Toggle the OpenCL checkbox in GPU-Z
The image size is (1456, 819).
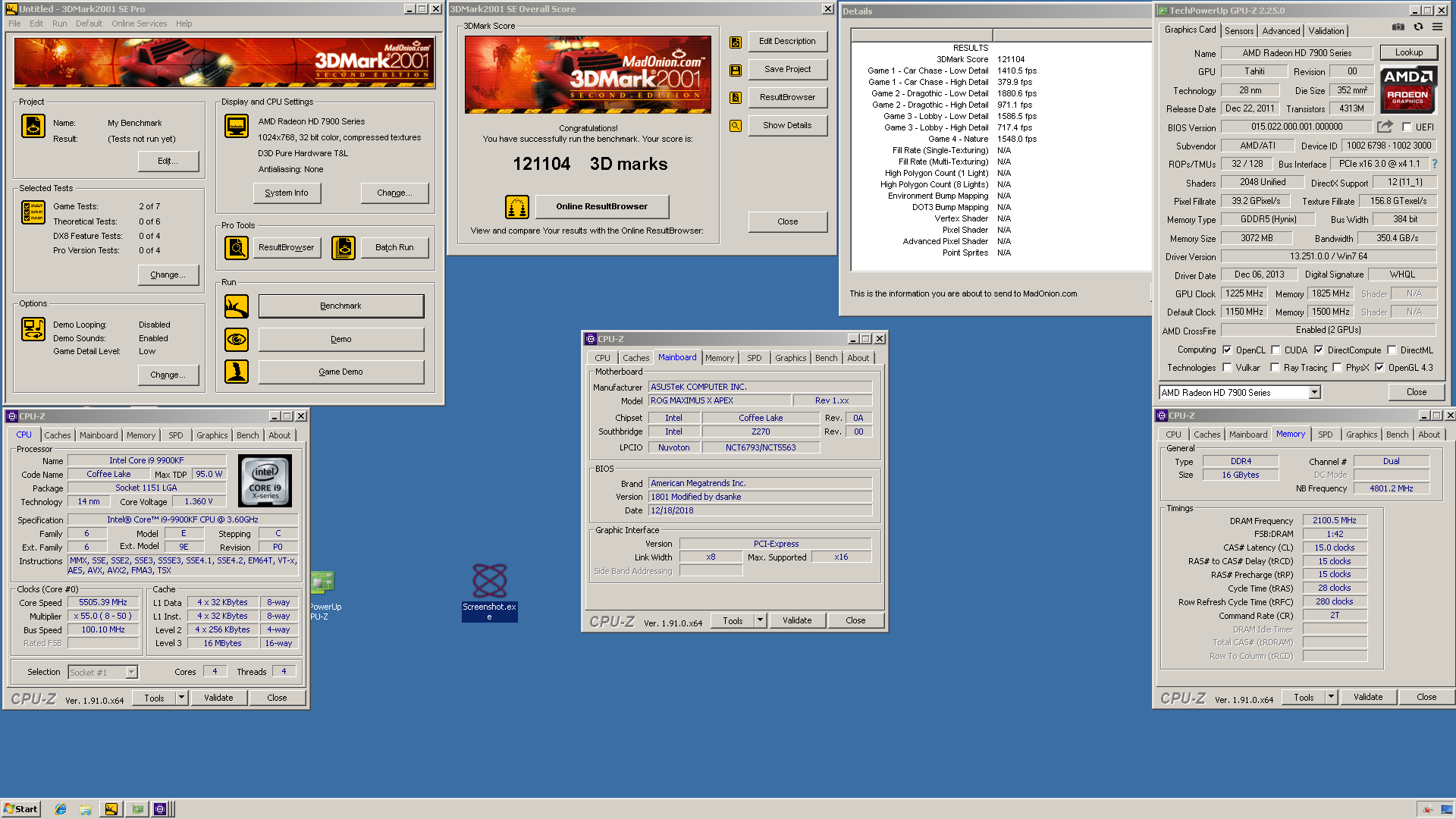point(1227,350)
